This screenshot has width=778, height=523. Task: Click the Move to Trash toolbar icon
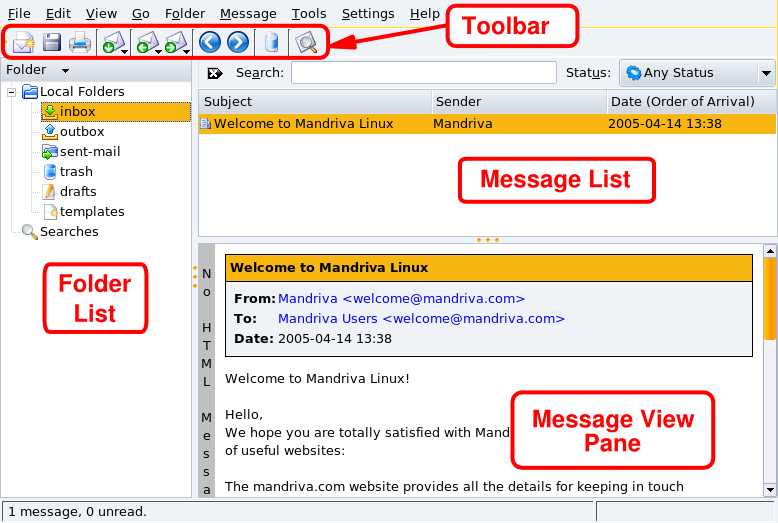coord(271,42)
